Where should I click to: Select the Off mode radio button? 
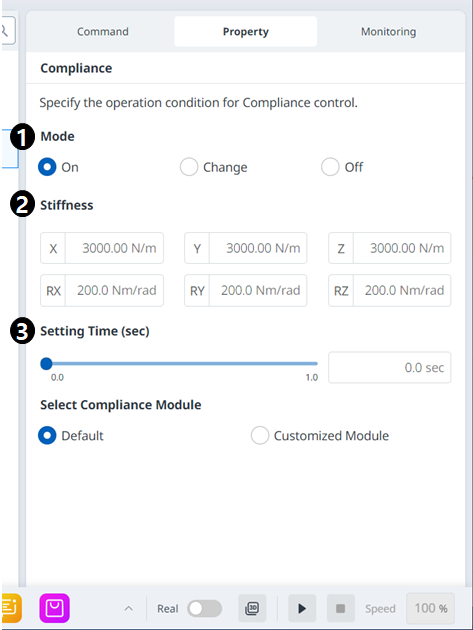pyautogui.click(x=330, y=167)
